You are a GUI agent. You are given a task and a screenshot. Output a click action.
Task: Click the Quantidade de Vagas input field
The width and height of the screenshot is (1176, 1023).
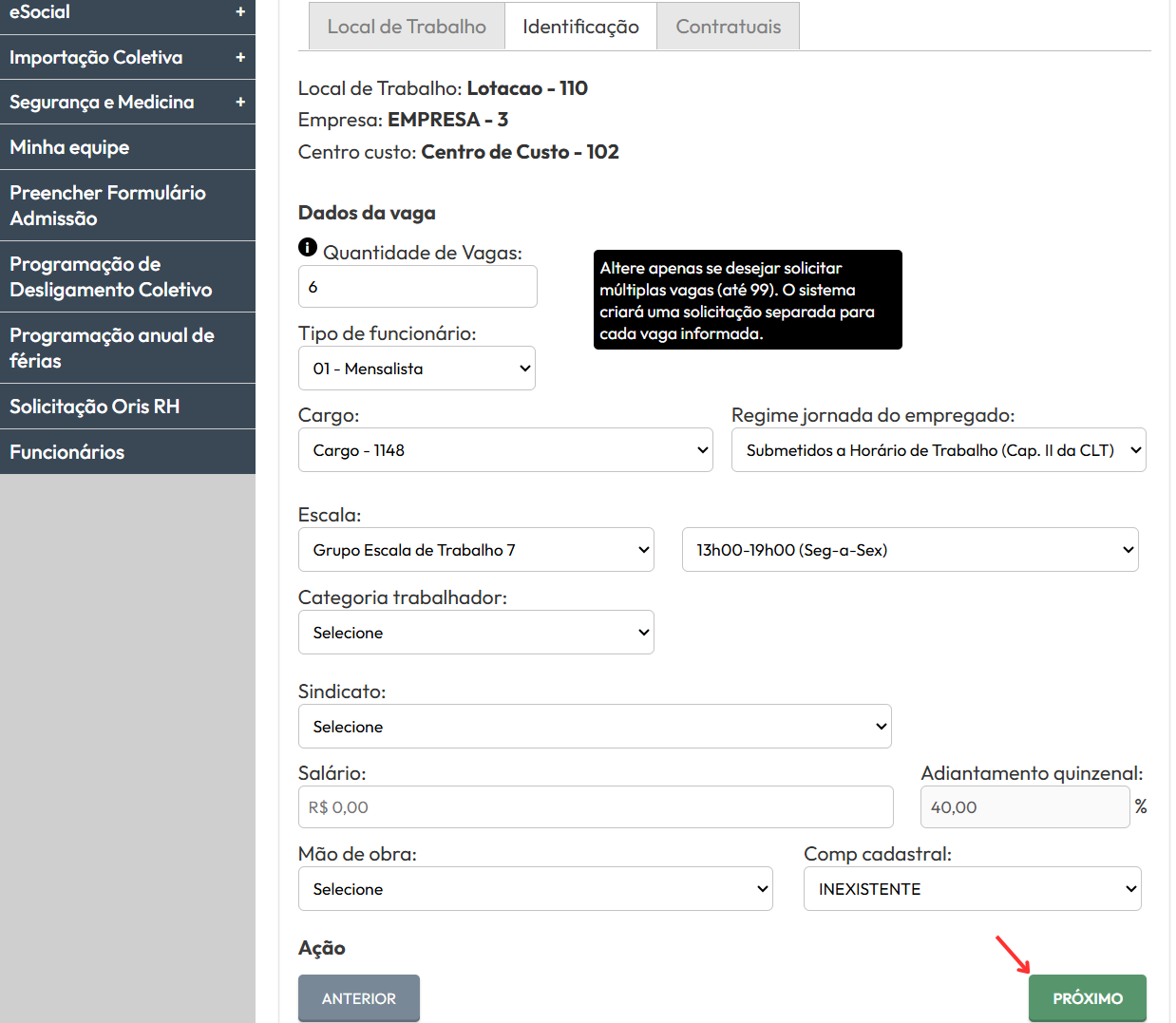click(x=418, y=286)
